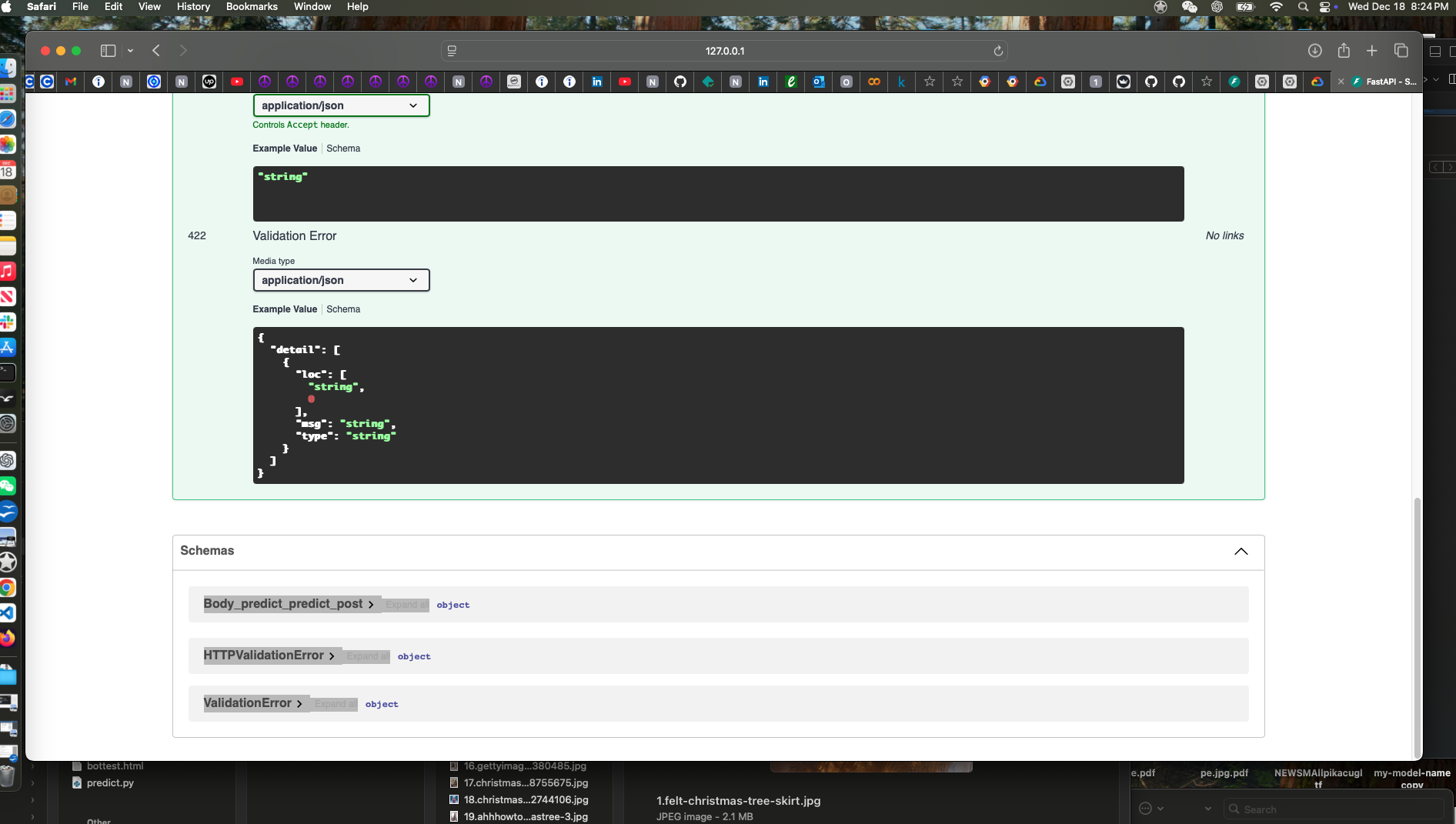Expand the ValidationError schema chevron
Screen dimensions: 1456x824
click(x=300, y=704)
